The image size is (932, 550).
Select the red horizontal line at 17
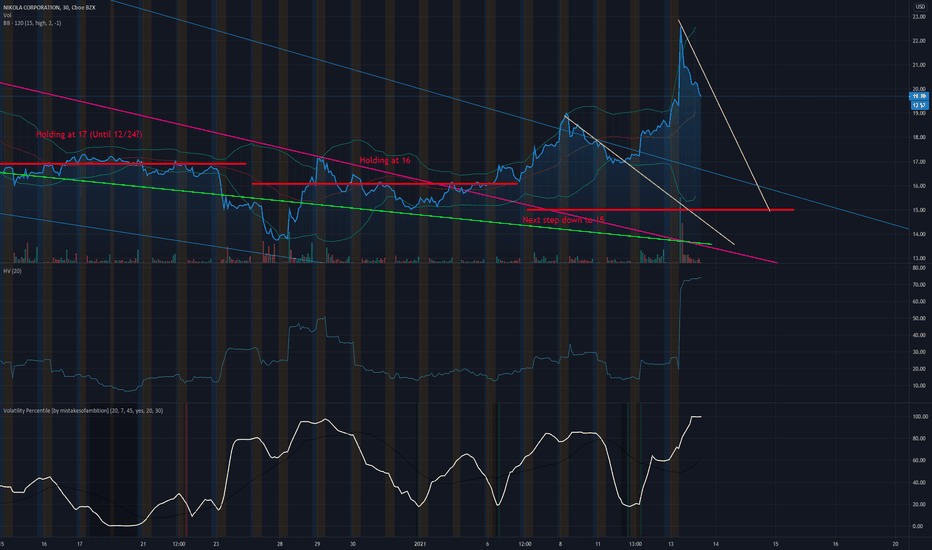click(x=123, y=164)
